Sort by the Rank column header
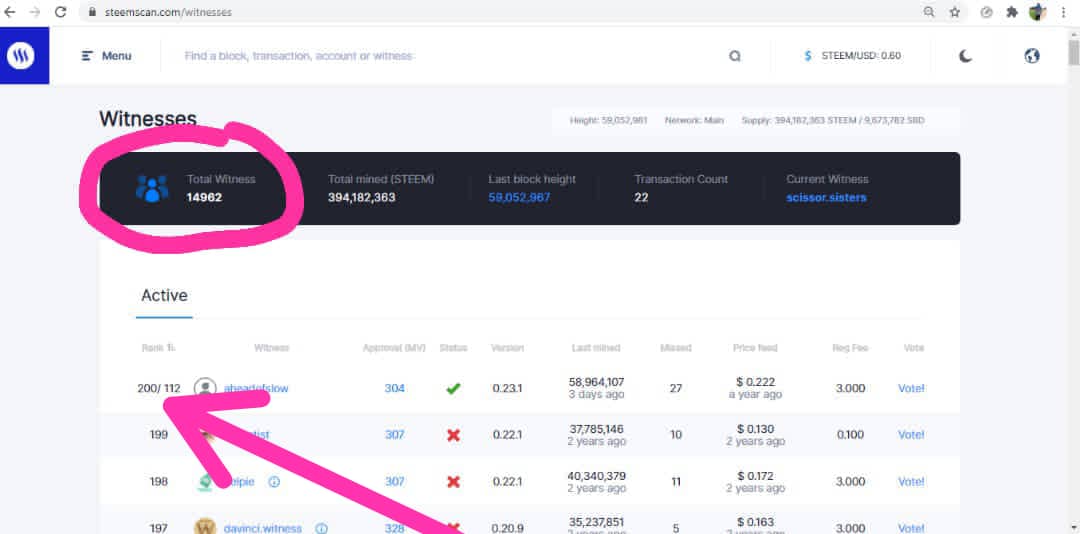The width and height of the screenshot is (1080, 534). 158,348
